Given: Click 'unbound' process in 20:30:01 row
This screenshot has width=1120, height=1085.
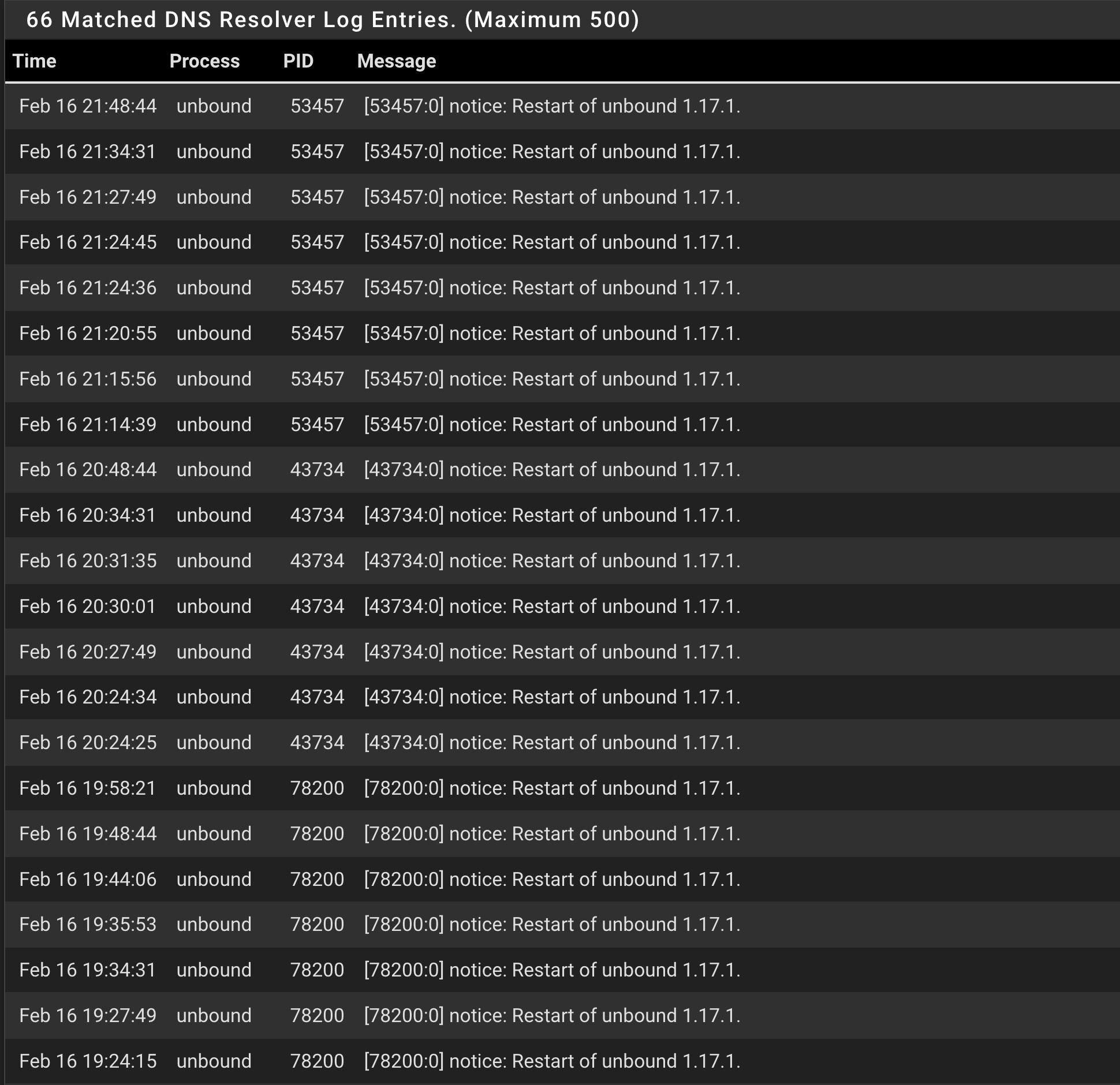Looking at the screenshot, I should coord(214,607).
